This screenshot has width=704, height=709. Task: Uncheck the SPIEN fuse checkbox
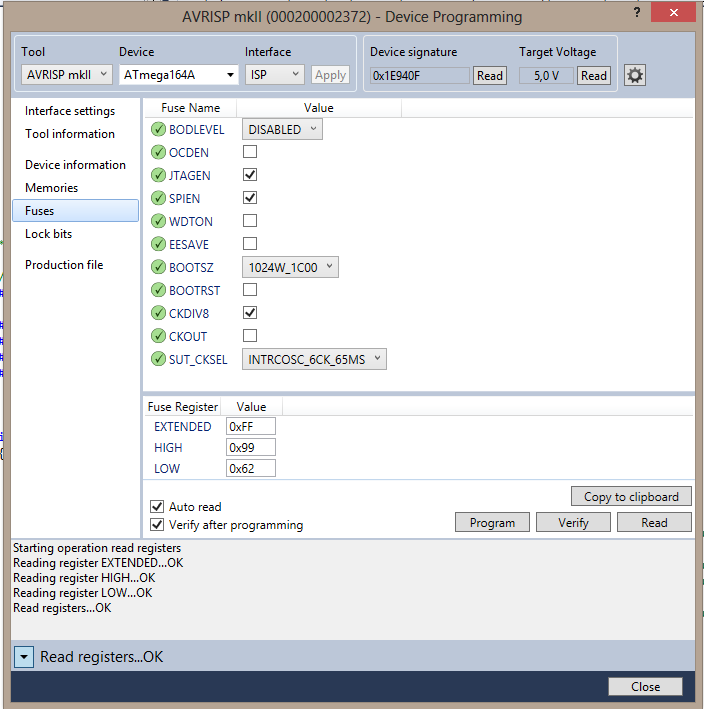pos(250,198)
